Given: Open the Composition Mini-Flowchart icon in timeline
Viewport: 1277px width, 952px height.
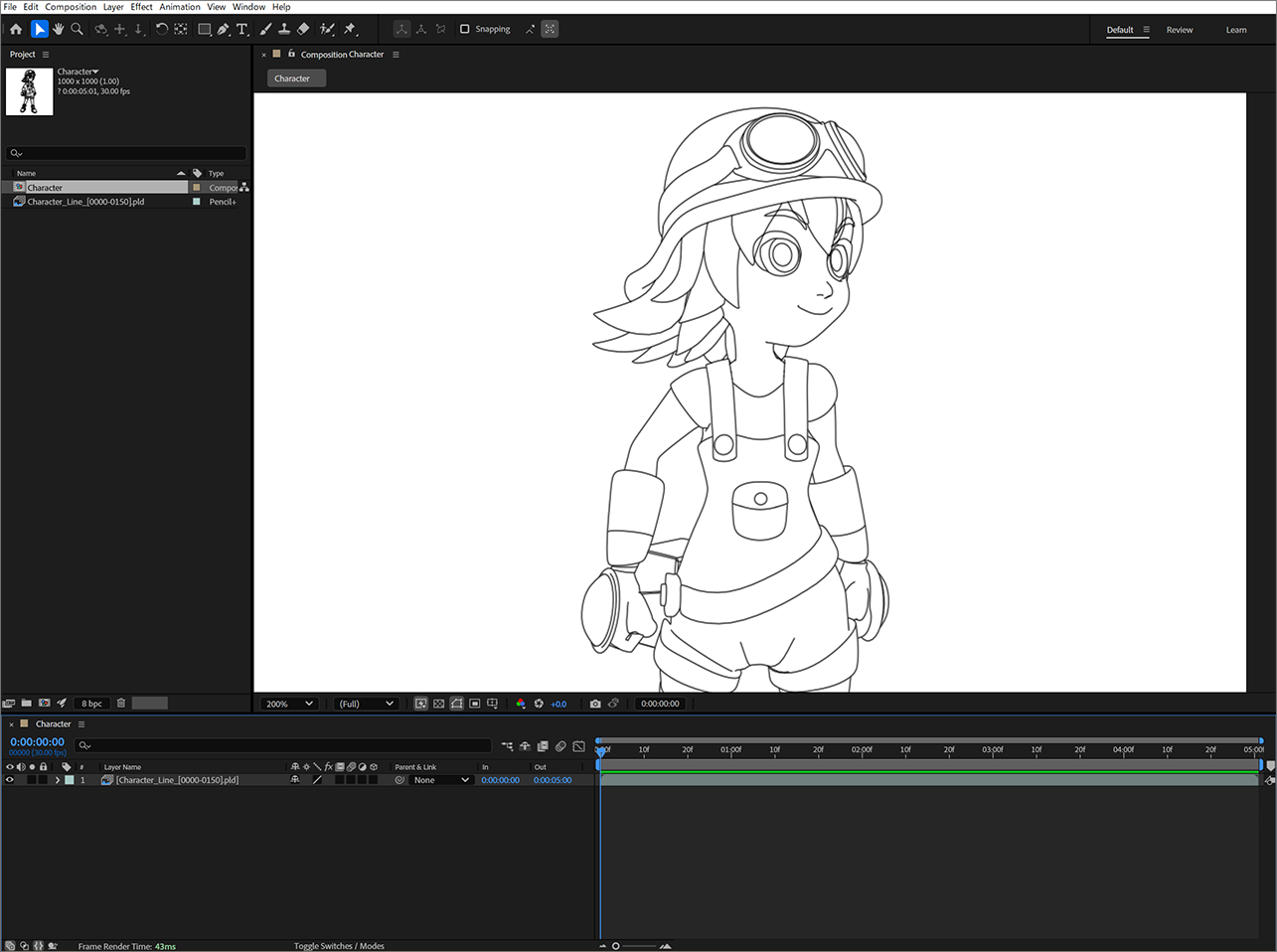Looking at the screenshot, I should (x=507, y=746).
